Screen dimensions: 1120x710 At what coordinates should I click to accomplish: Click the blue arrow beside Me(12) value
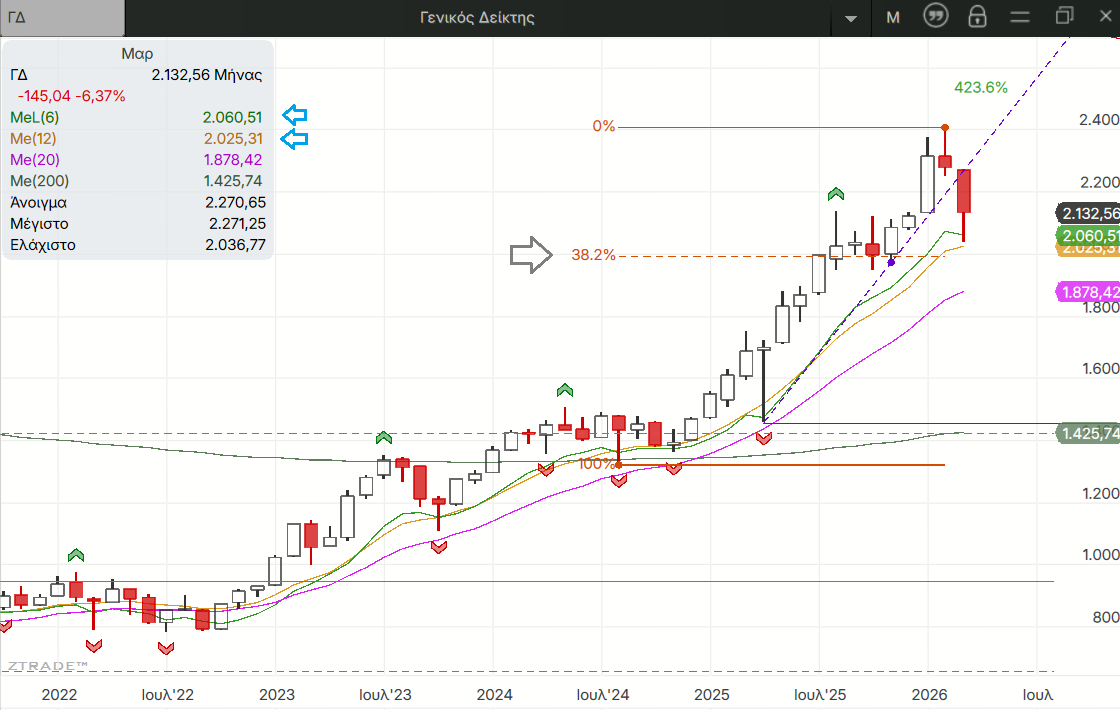tap(294, 138)
